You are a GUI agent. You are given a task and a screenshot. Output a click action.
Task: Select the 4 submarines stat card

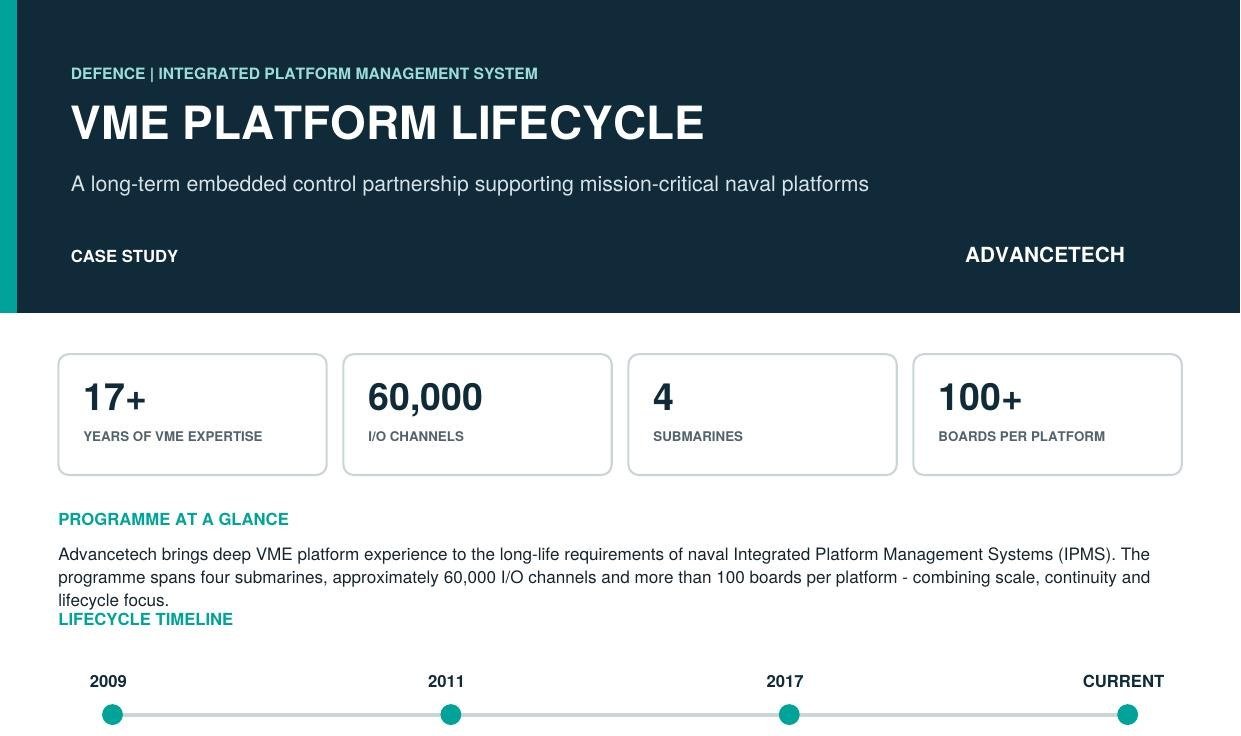click(x=763, y=414)
